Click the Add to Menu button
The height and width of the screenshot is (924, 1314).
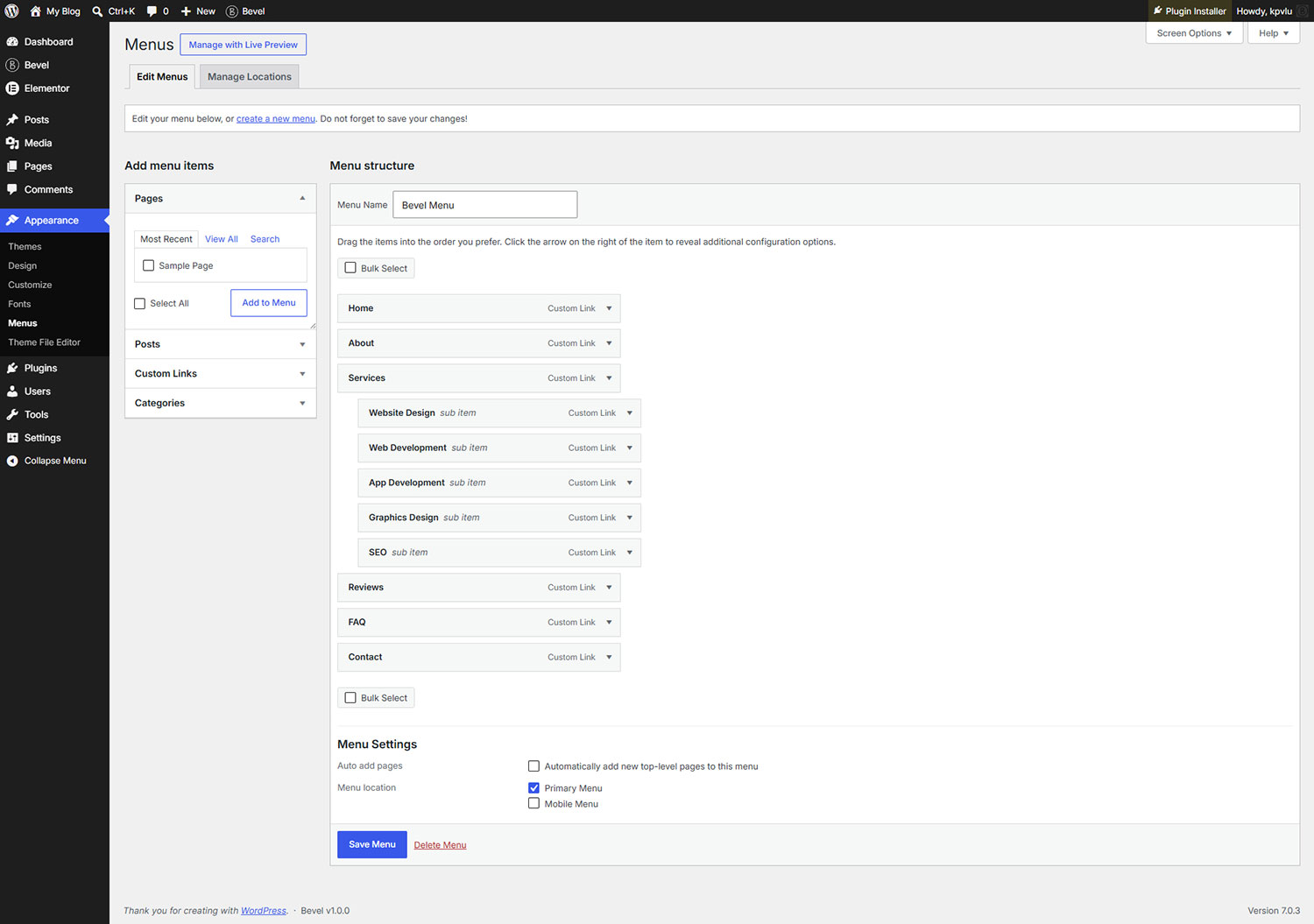[269, 303]
